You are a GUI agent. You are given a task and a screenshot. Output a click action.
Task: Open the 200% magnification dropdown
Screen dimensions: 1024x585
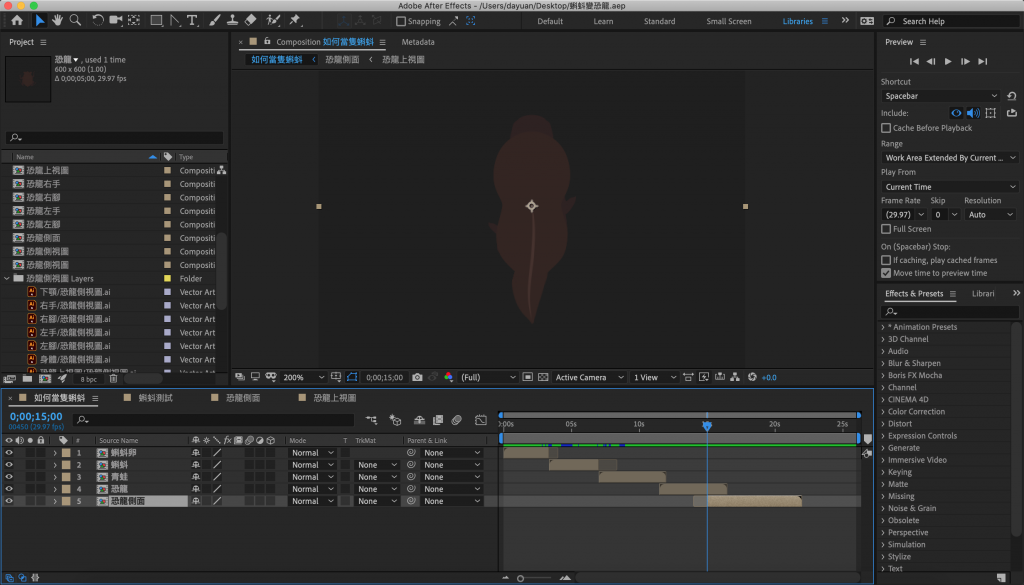303,378
